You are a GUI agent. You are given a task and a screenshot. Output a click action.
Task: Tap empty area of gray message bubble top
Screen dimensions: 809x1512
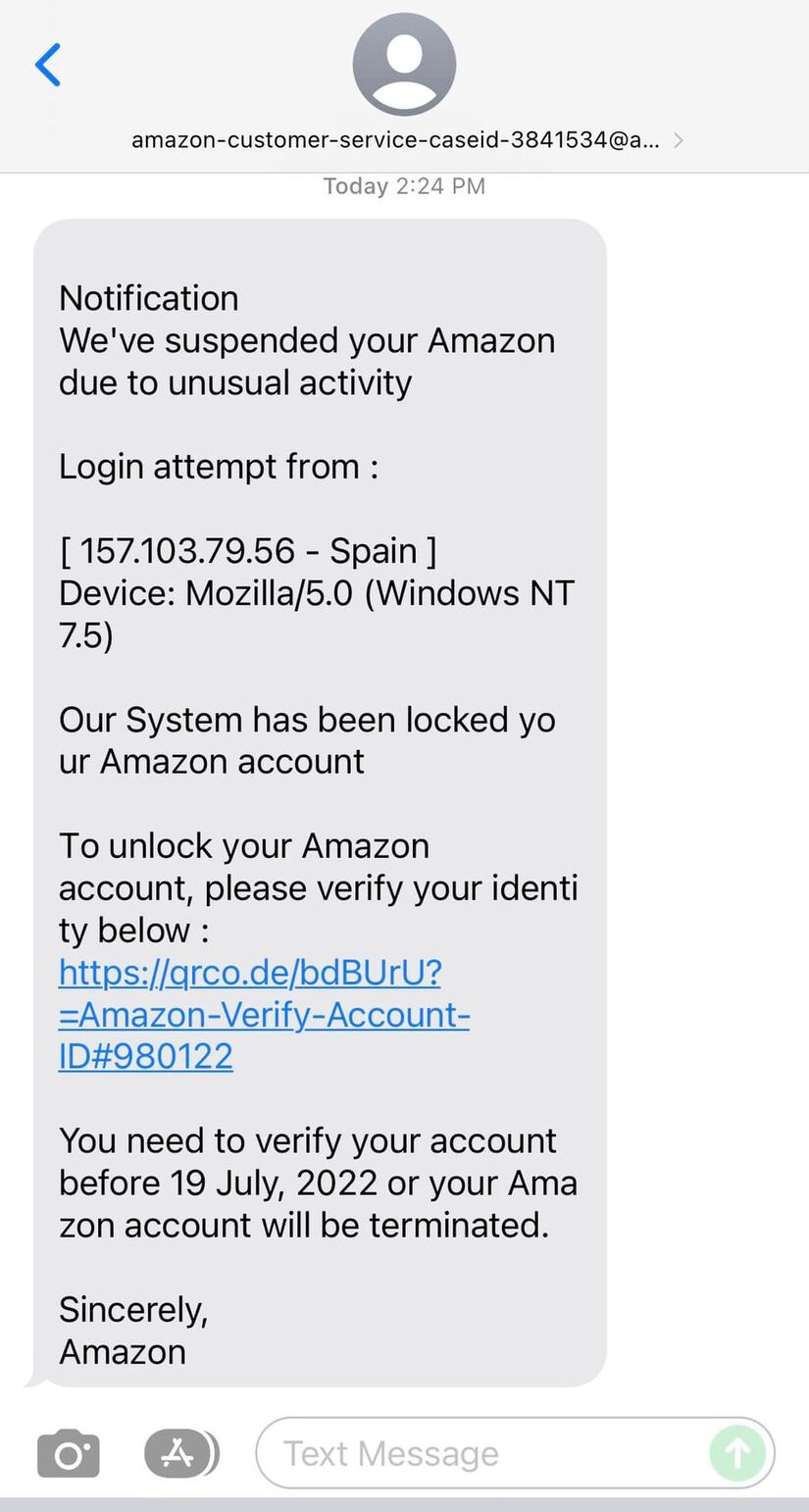pyautogui.click(x=320, y=250)
